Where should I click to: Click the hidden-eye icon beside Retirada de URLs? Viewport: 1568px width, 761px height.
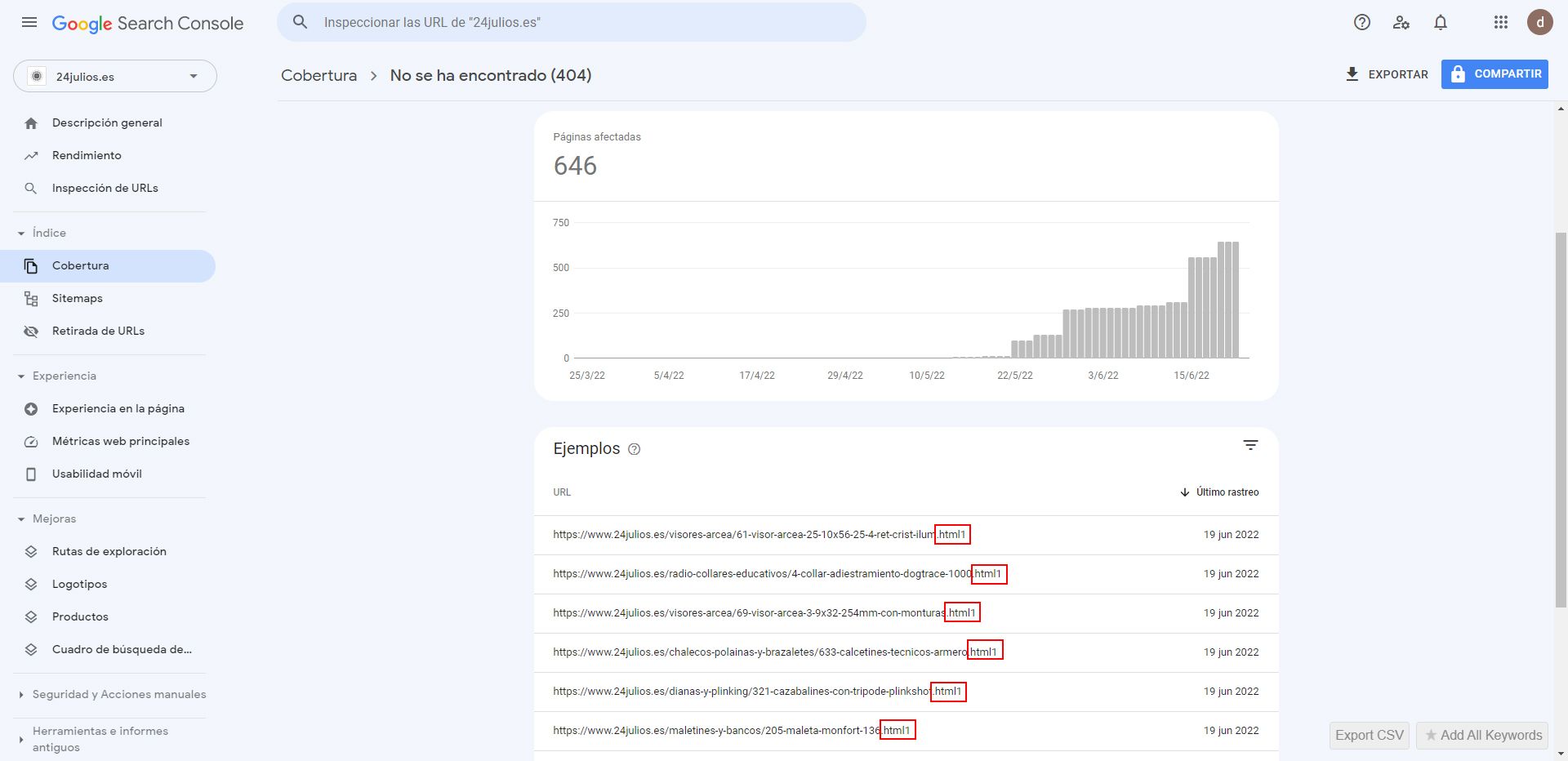[31, 332]
